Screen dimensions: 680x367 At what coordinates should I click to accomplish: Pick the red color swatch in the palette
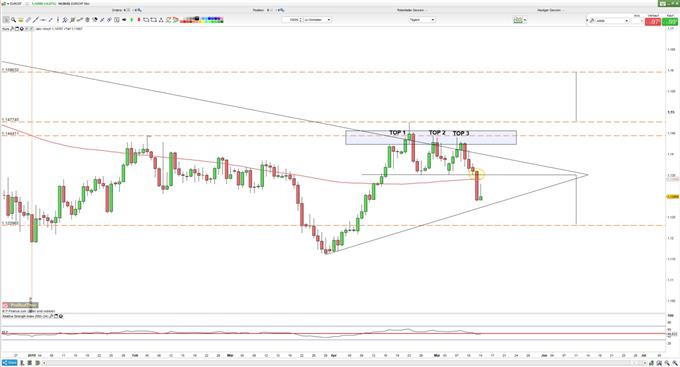pos(183,21)
